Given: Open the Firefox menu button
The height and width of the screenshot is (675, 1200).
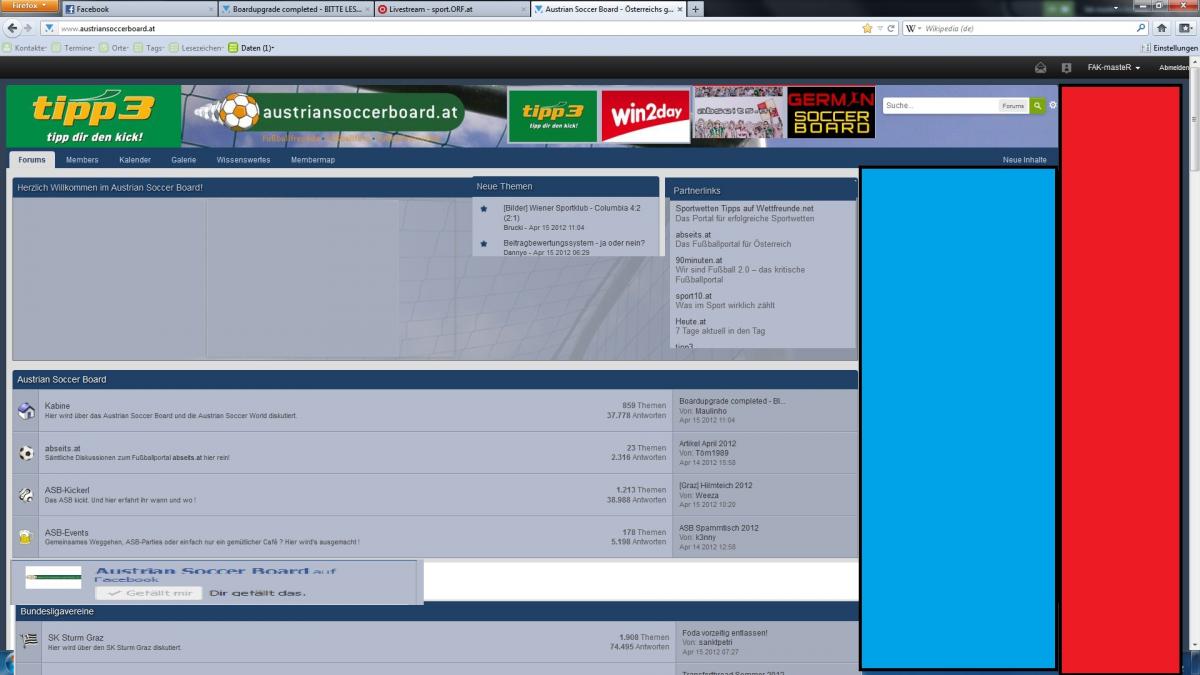Looking at the screenshot, I should tap(30, 6).
